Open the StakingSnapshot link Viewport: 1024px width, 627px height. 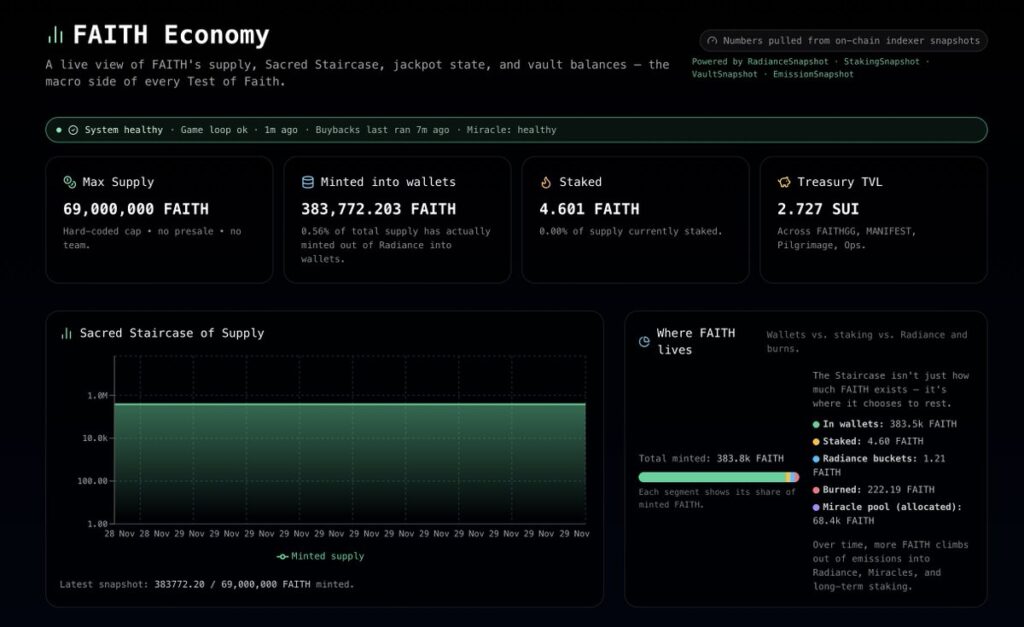[x=881, y=61]
